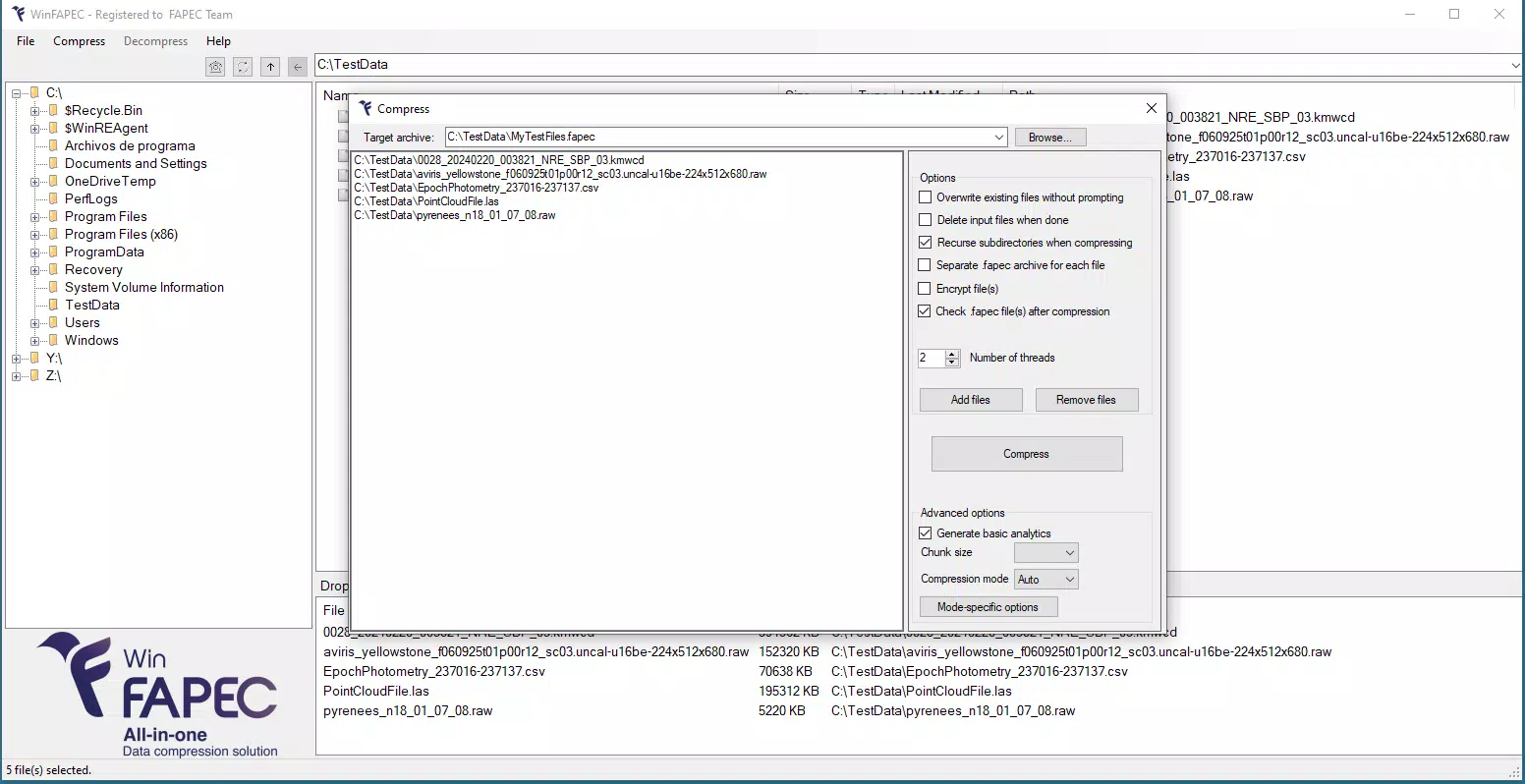Click the $Recycle.Bin folder icon
This screenshot has width=1525, height=784.
click(x=53, y=110)
